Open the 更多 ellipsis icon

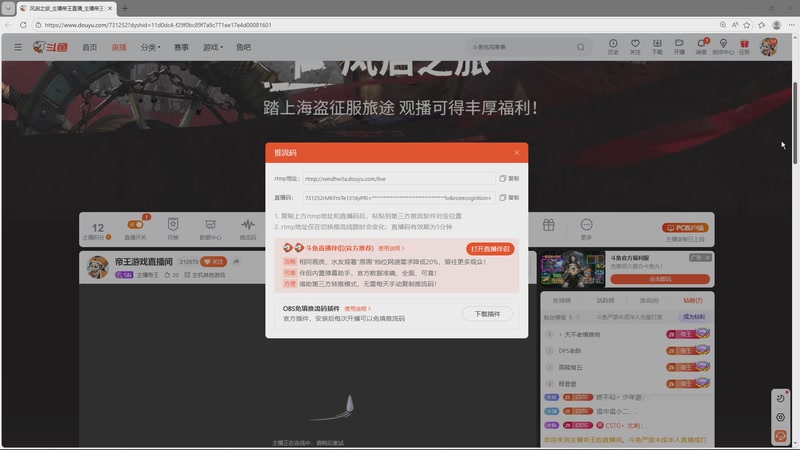pyautogui.click(x=586, y=229)
